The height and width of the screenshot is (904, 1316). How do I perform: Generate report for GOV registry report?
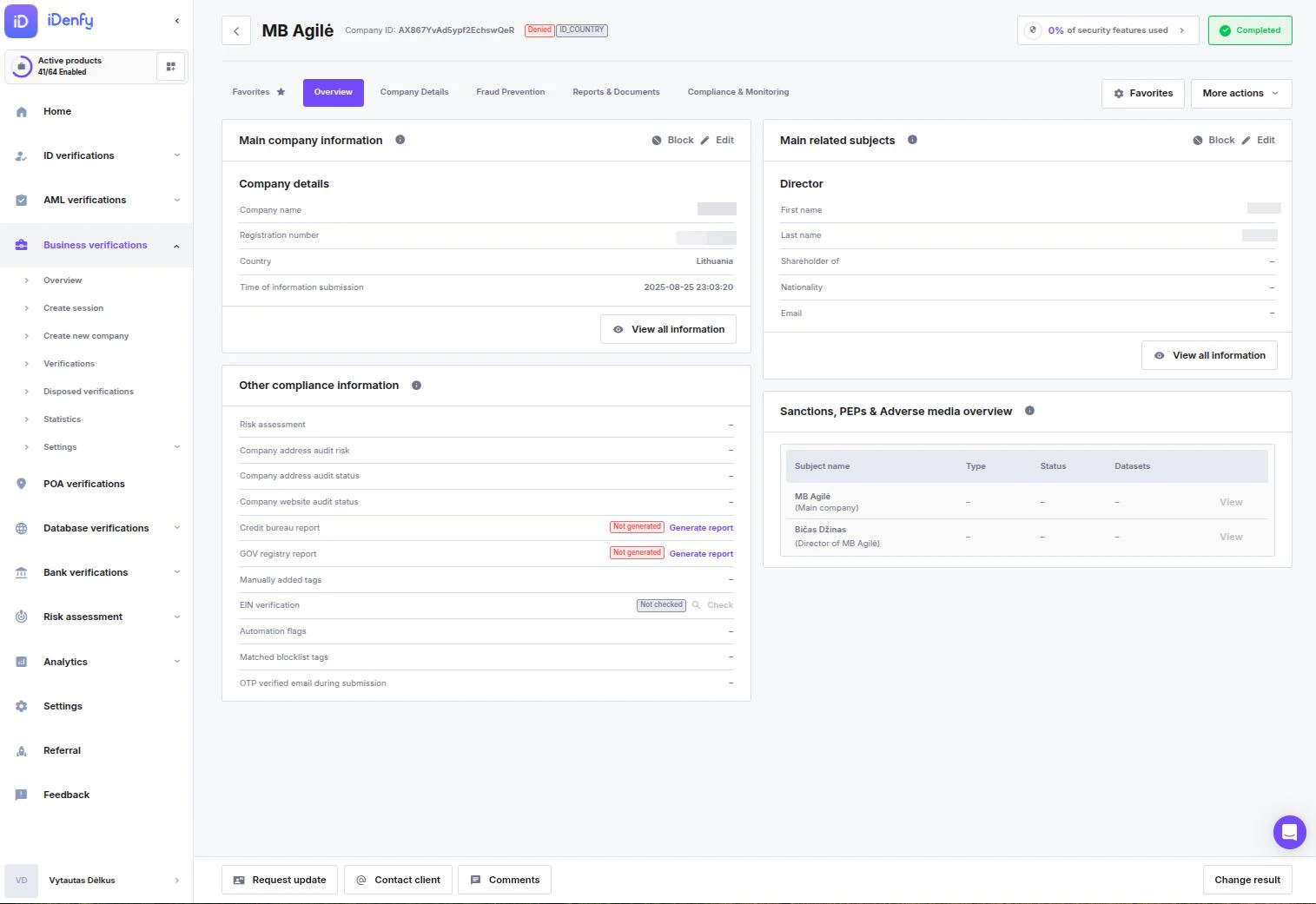pos(701,554)
